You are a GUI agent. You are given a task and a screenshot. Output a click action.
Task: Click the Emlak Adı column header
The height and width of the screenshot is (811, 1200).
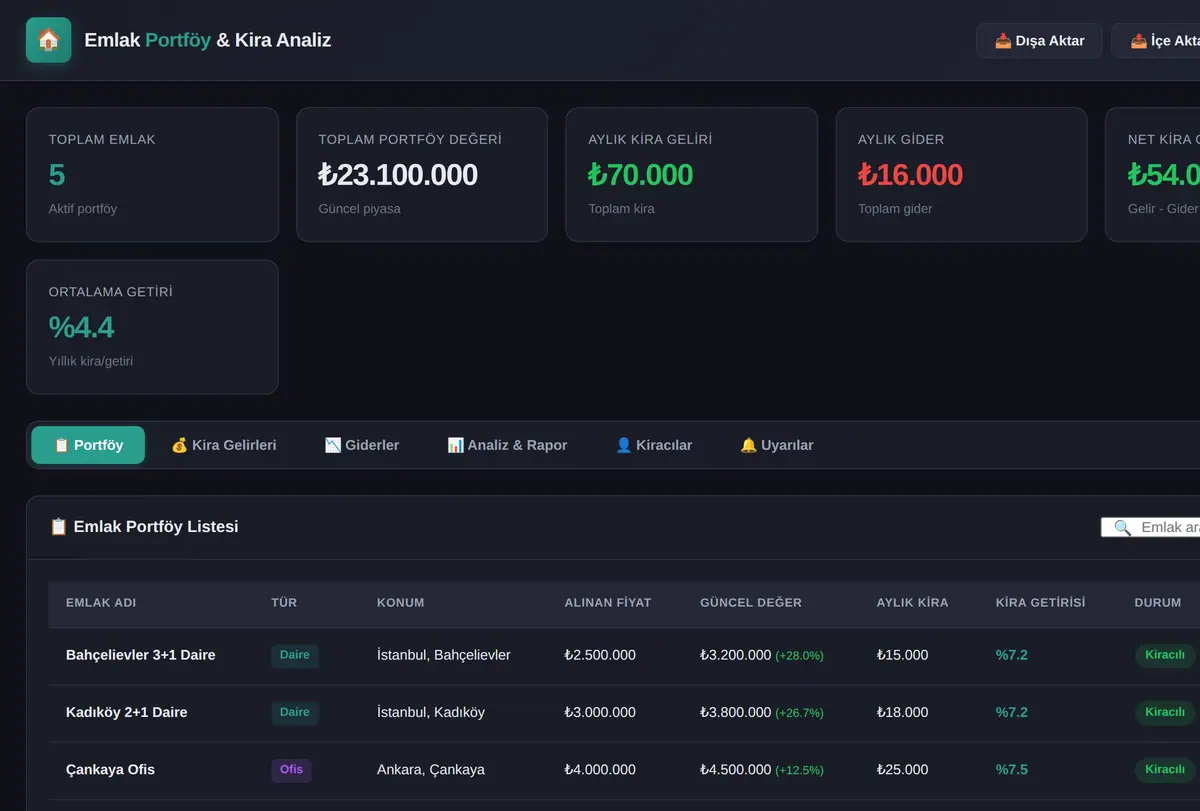[101, 603]
